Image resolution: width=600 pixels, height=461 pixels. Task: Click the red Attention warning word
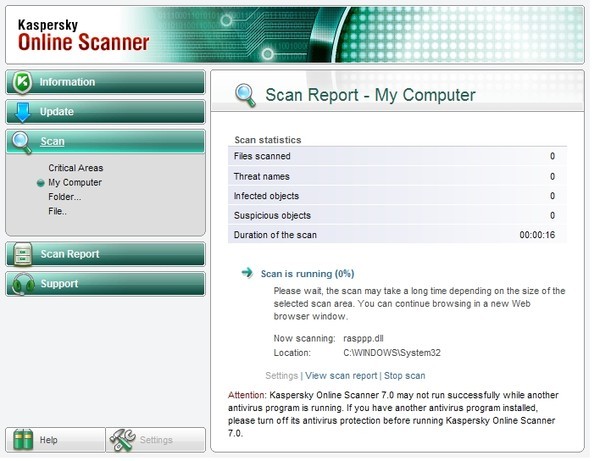[246, 395]
